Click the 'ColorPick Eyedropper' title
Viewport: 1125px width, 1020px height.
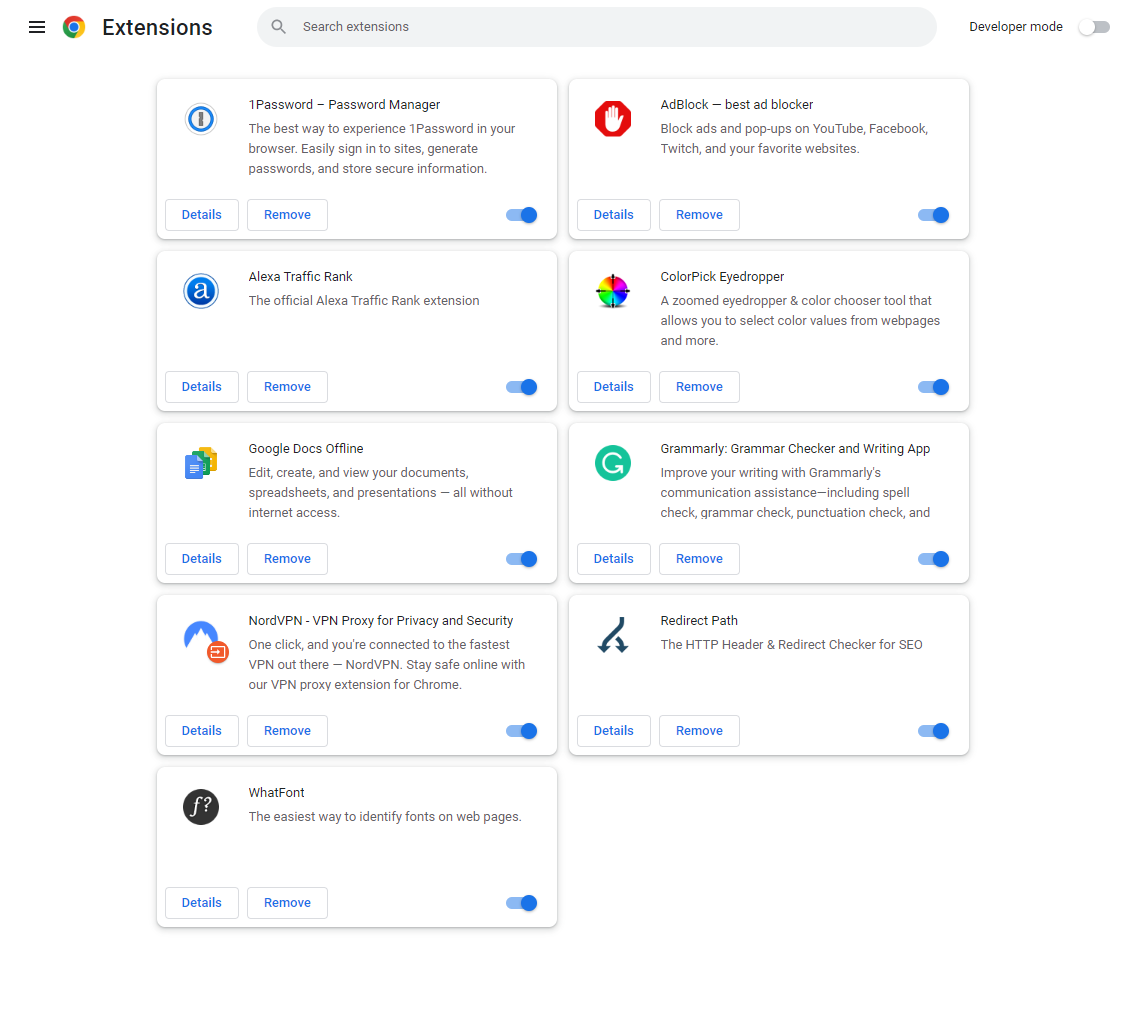pyautogui.click(x=722, y=277)
